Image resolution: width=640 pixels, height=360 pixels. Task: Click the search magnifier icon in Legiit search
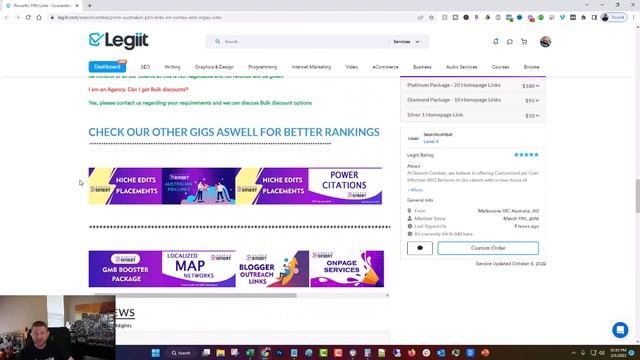218,42
